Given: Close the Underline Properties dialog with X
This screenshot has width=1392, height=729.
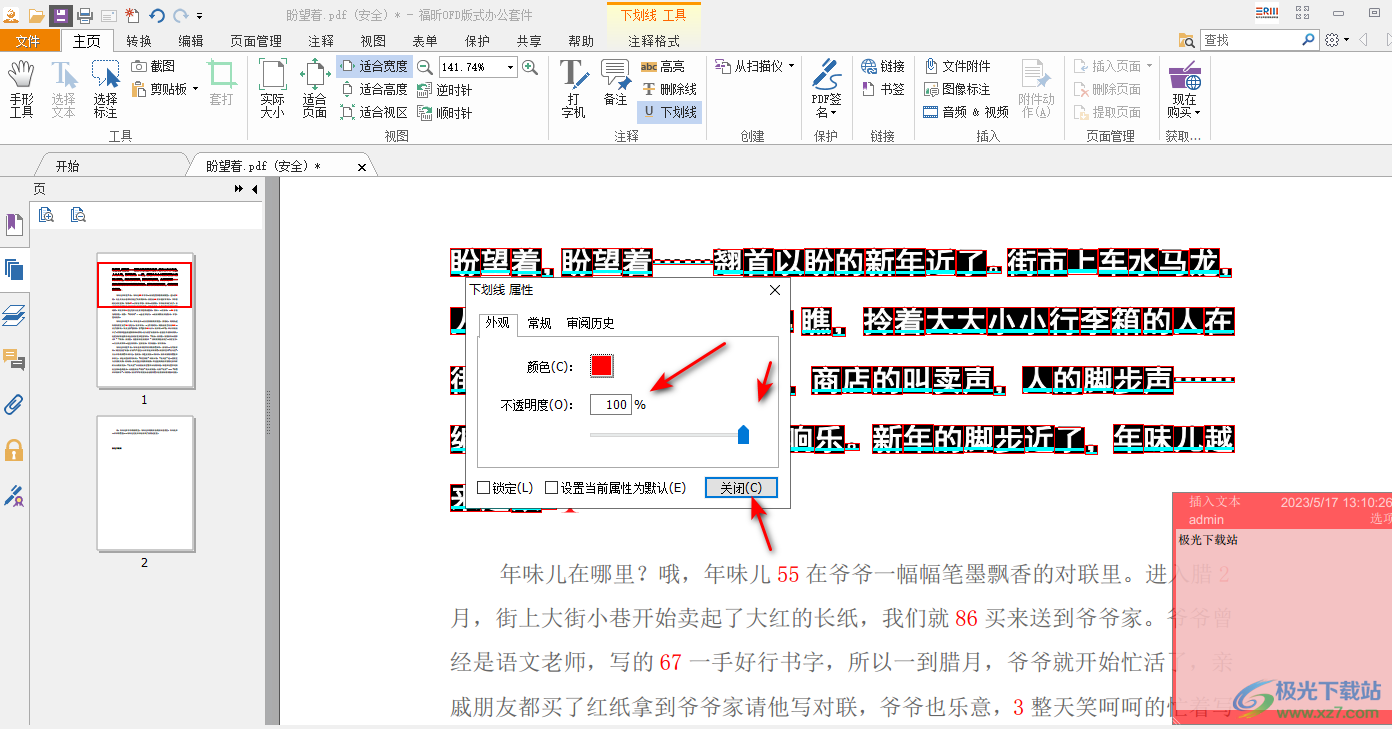Looking at the screenshot, I should (x=774, y=290).
